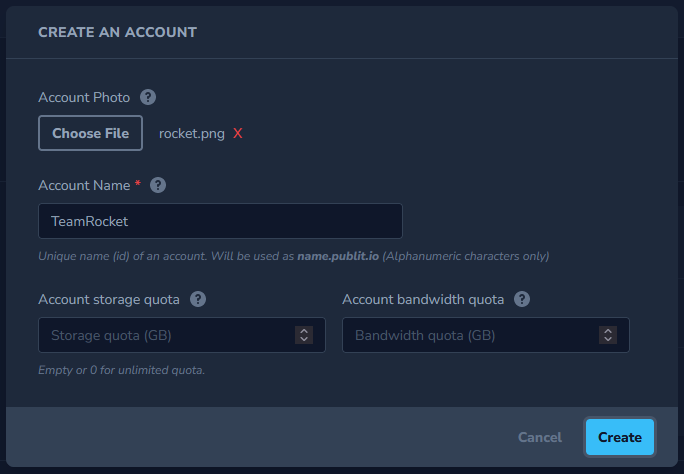This screenshot has height=474, width=684.
Task: Show help for Account storage quota
Action: click(198, 300)
